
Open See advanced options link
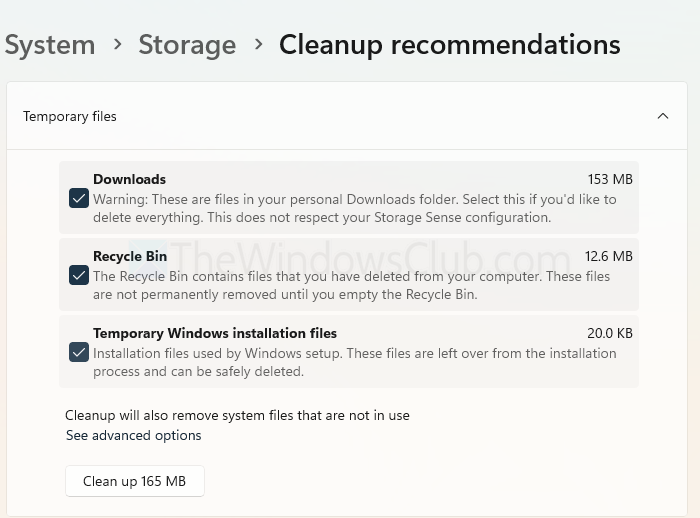point(133,435)
